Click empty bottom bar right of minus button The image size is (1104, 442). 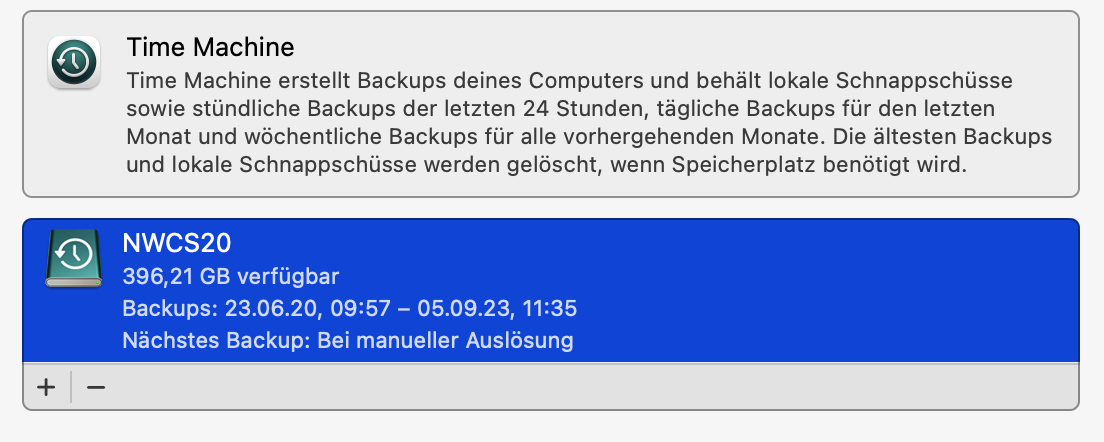600,387
